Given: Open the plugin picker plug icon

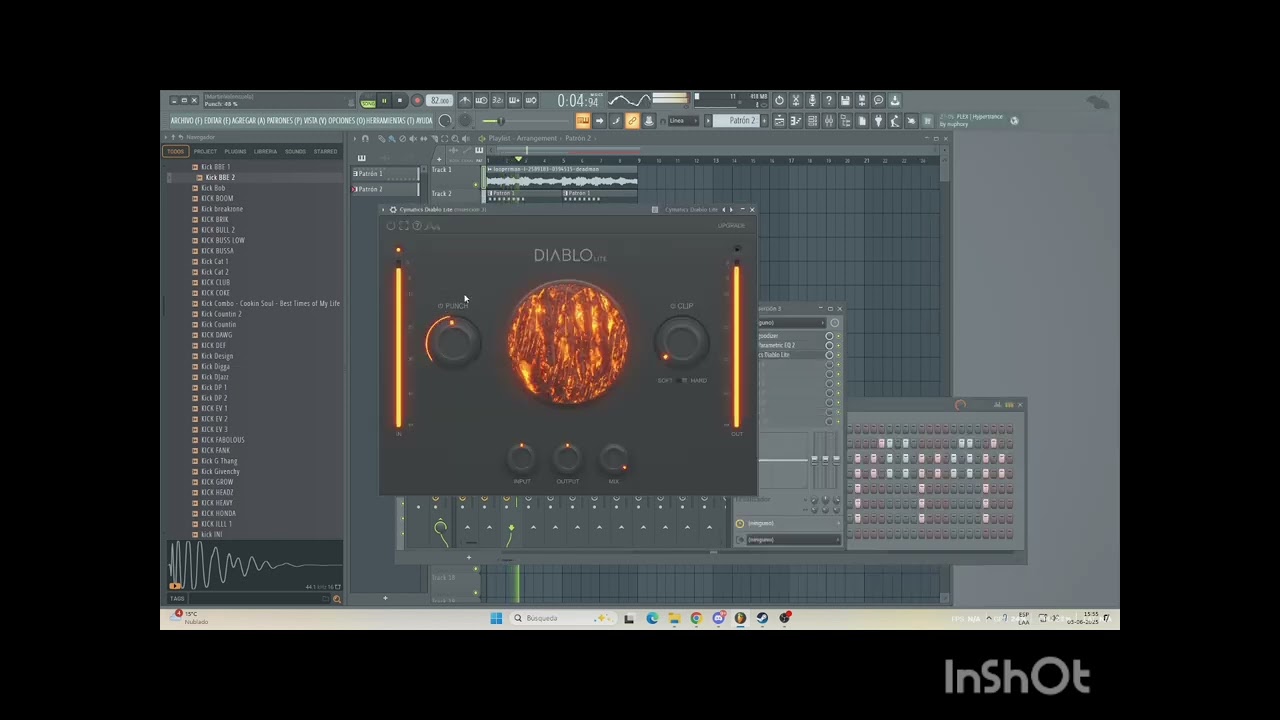Looking at the screenshot, I should tap(878, 121).
